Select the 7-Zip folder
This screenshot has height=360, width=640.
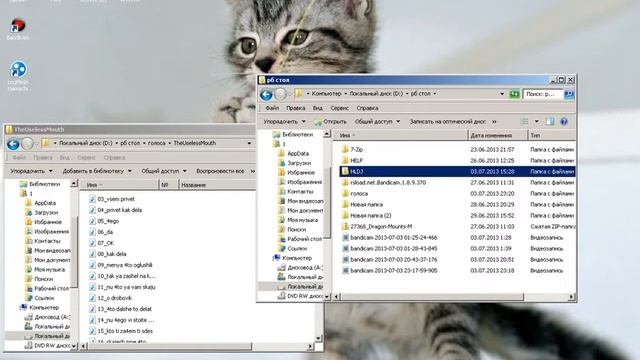click(x=352, y=149)
